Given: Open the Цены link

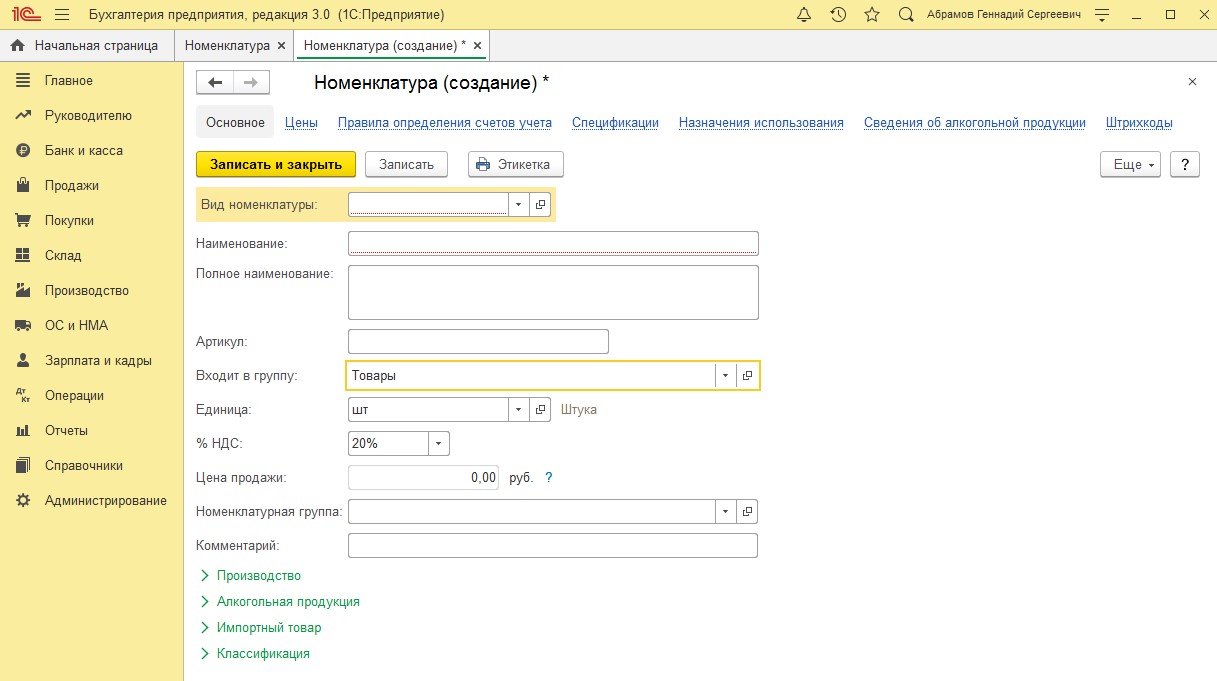Looking at the screenshot, I should click(301, 123).
